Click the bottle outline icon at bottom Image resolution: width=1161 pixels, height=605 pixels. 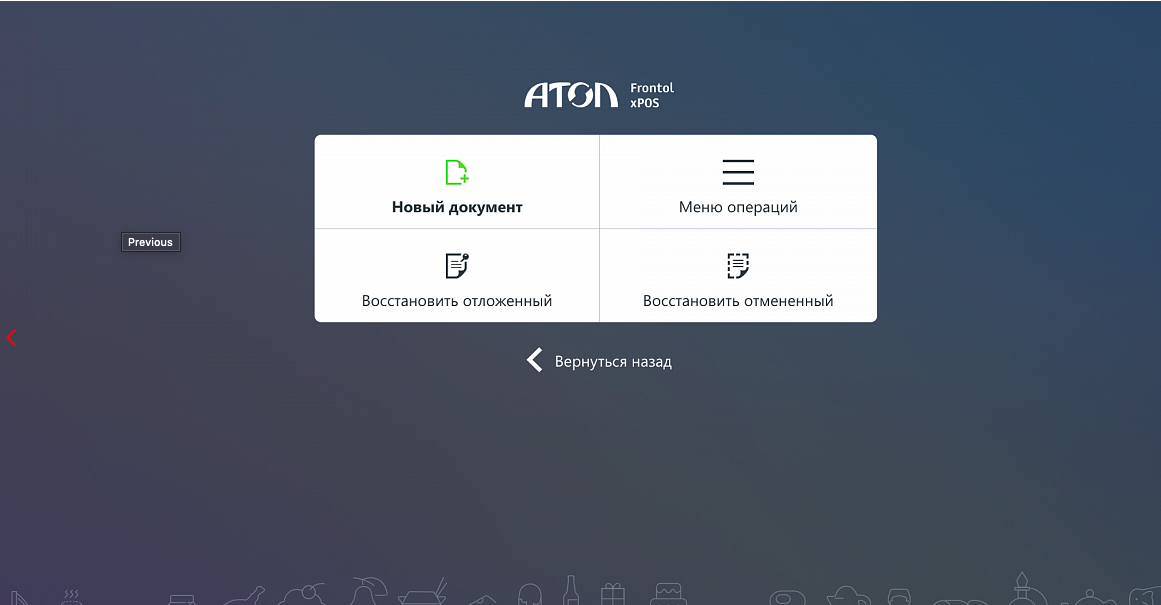[x=570, y=590]
